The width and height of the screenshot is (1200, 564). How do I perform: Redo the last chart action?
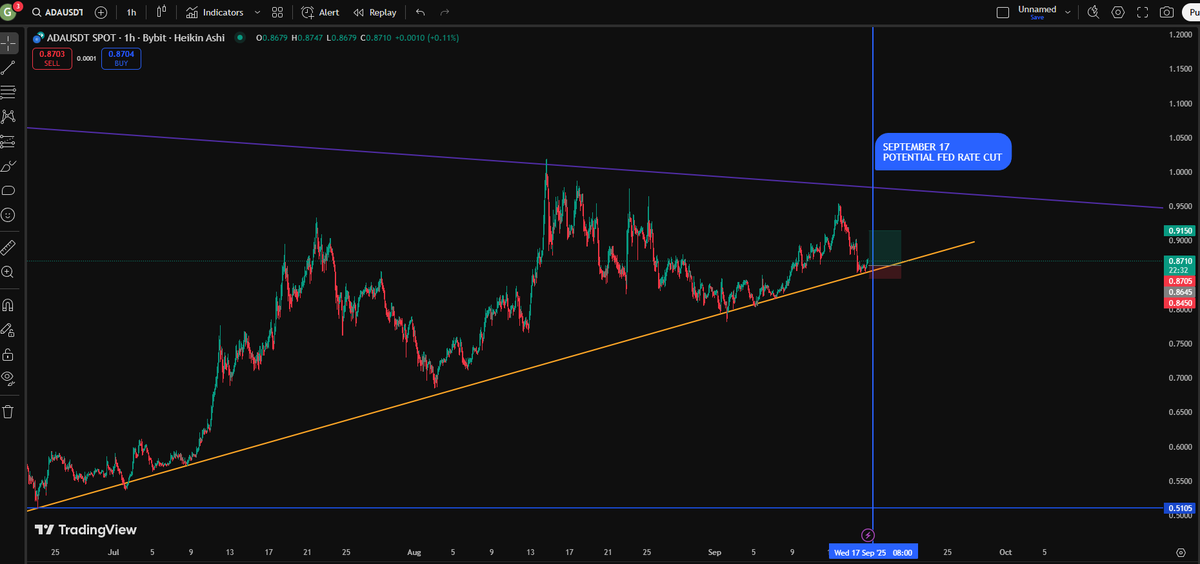pos(444,12)
